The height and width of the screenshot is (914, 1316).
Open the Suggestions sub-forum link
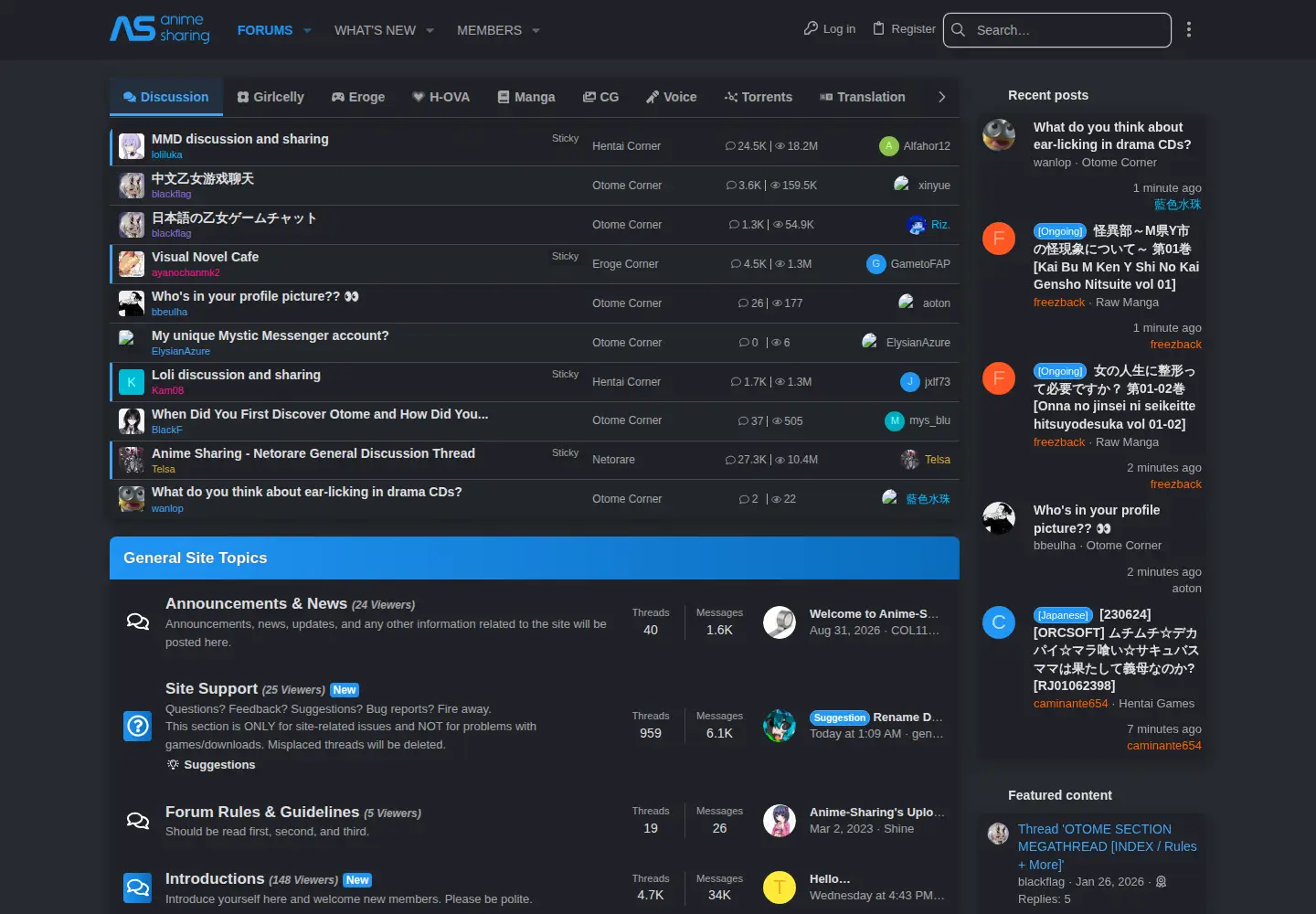point(219,765)
